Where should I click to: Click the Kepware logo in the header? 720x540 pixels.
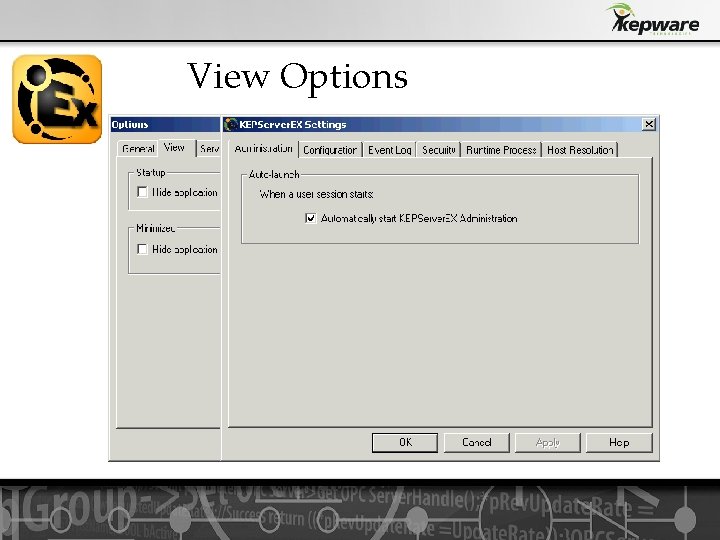tap(652, 19)
